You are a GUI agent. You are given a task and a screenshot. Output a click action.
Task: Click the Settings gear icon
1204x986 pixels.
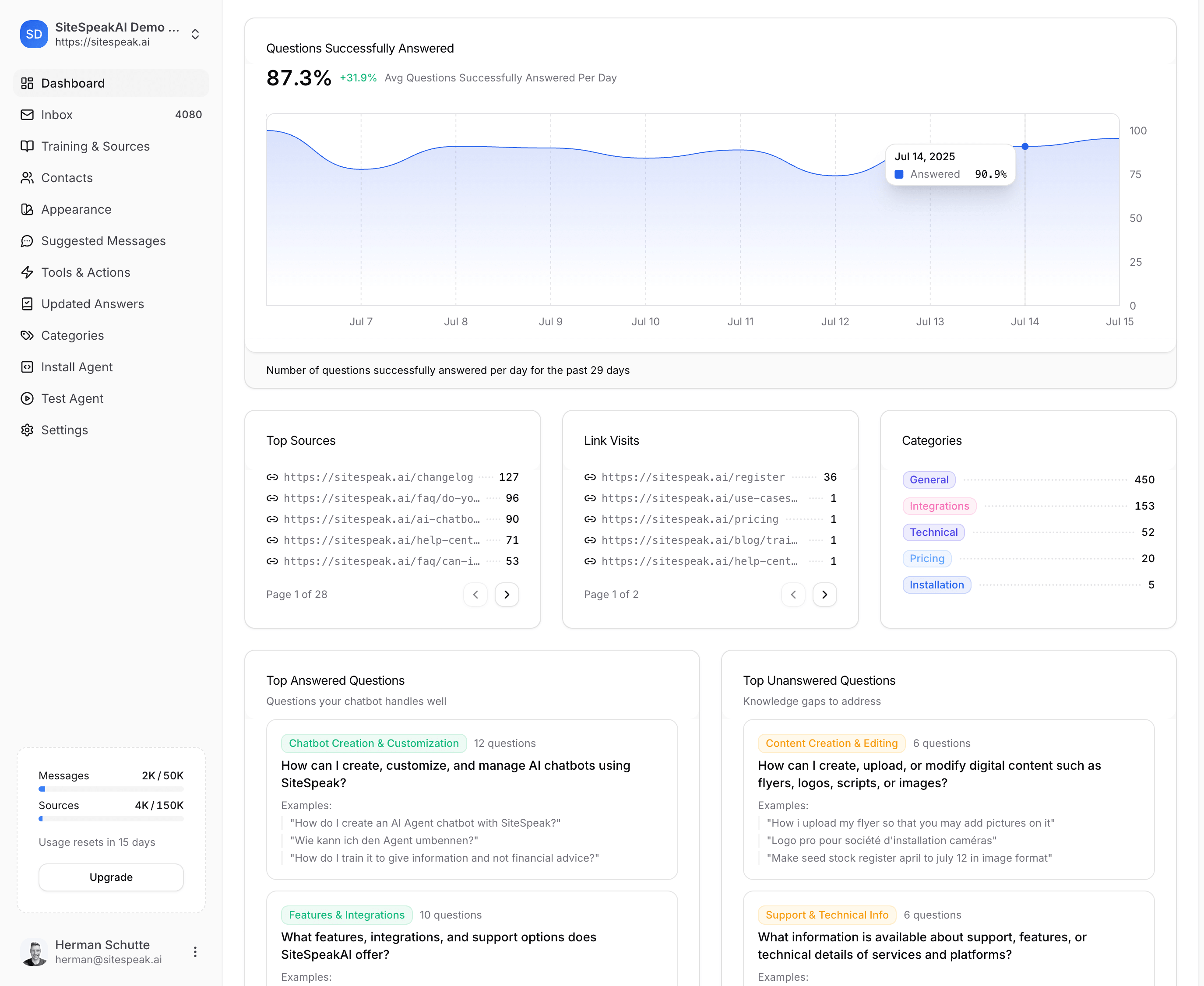pos(27,430)
